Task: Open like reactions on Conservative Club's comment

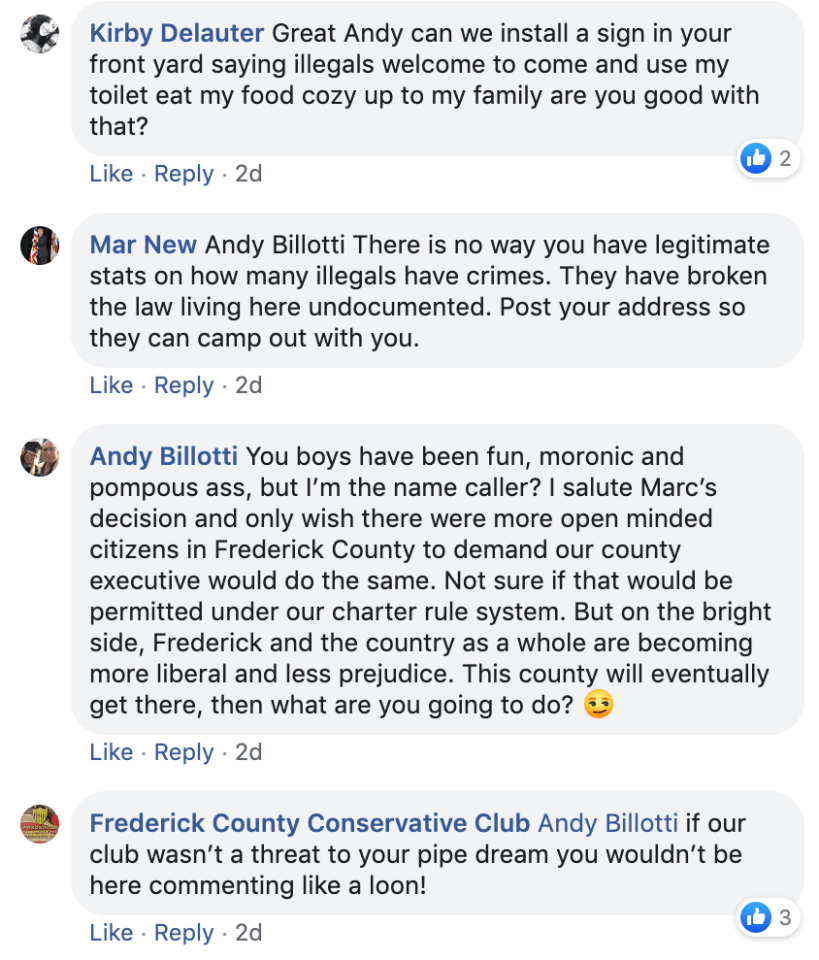Action: click(x=769, y=917)
